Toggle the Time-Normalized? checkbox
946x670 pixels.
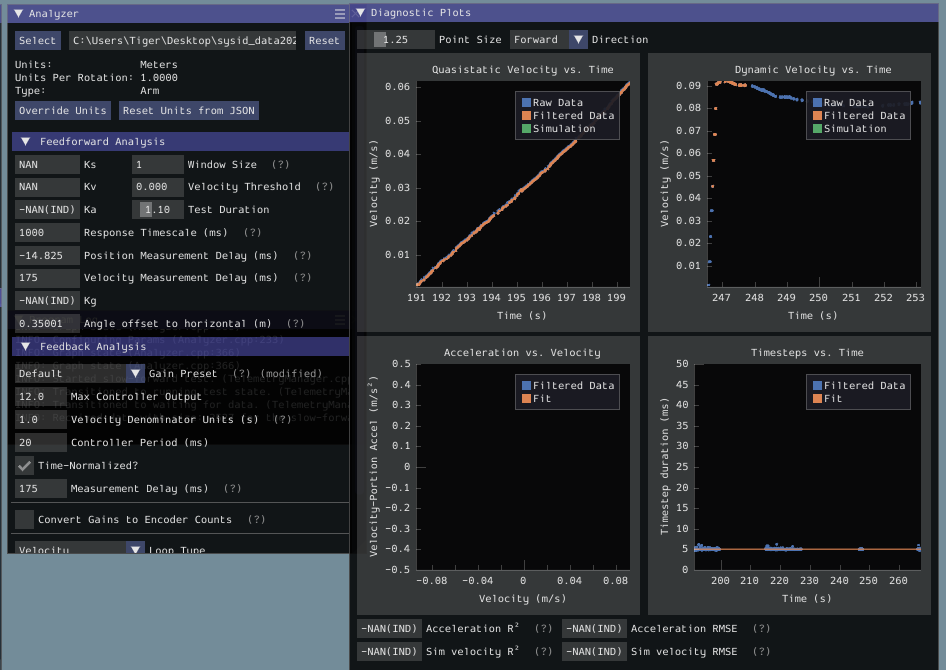25,465
